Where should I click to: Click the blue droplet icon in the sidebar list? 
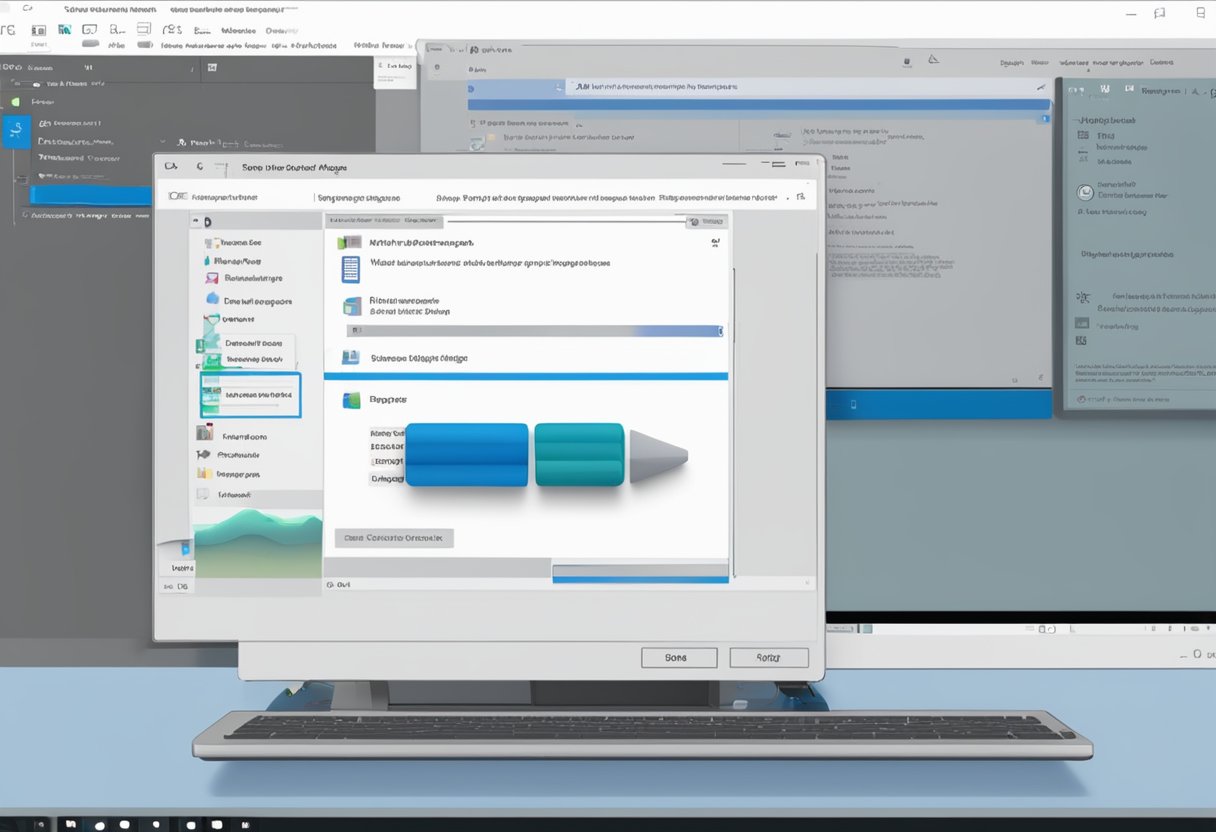pos(205,261)
